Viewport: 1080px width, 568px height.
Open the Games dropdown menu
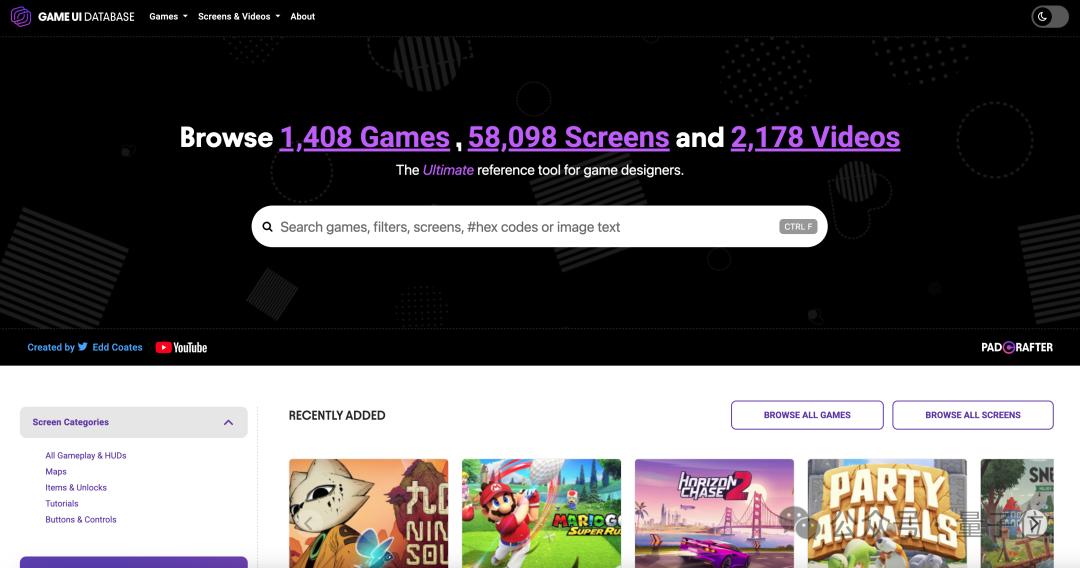tap(168, 16)
